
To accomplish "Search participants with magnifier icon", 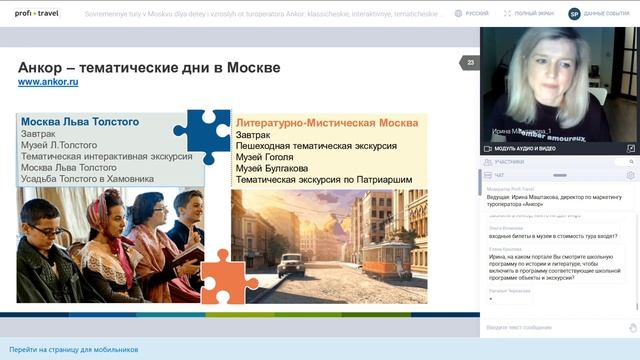I will 631,162.
